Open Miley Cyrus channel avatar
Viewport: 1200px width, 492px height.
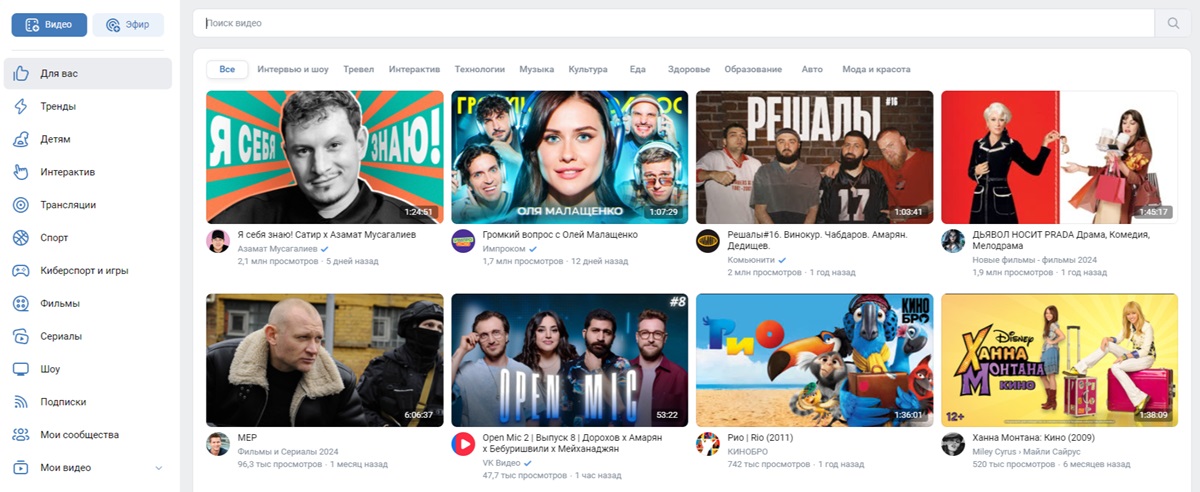[x=953, y=444]
